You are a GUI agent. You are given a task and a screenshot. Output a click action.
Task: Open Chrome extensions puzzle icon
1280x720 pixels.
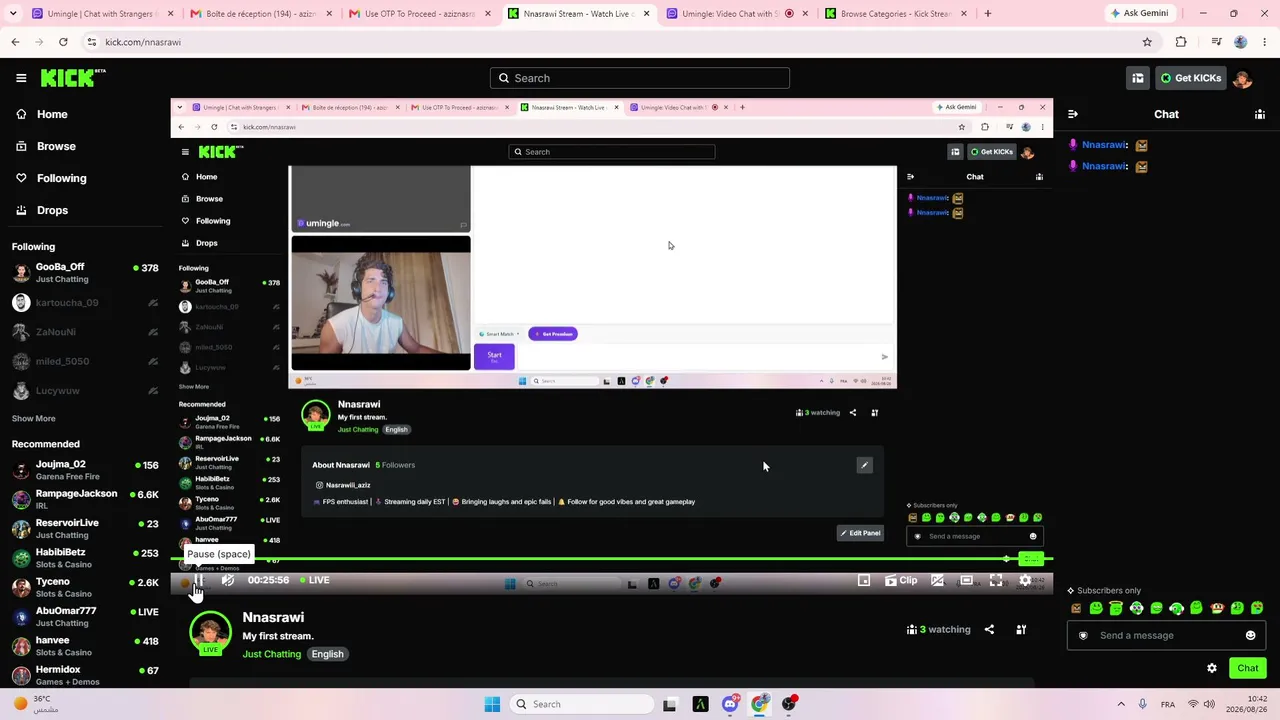point(1181,42)
